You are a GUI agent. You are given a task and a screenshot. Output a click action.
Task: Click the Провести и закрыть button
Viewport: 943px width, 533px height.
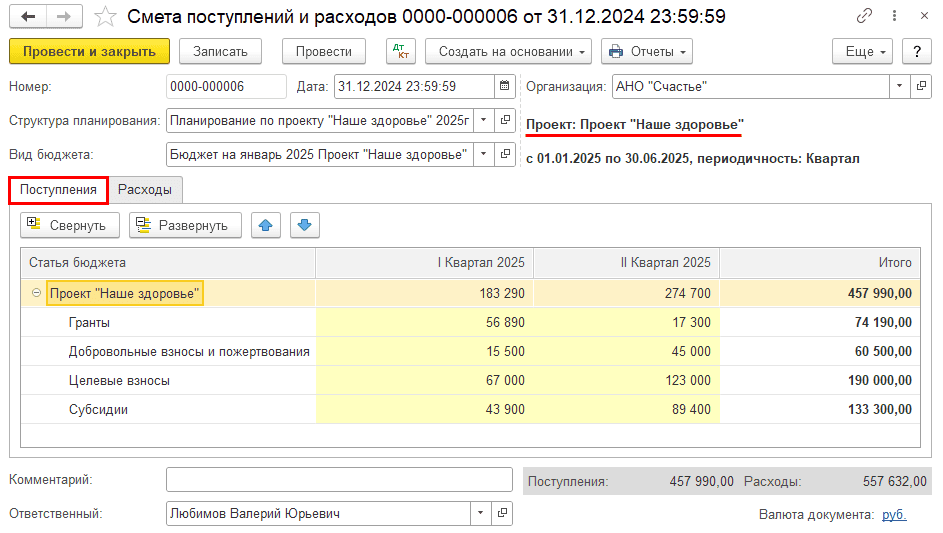point(89,52)
